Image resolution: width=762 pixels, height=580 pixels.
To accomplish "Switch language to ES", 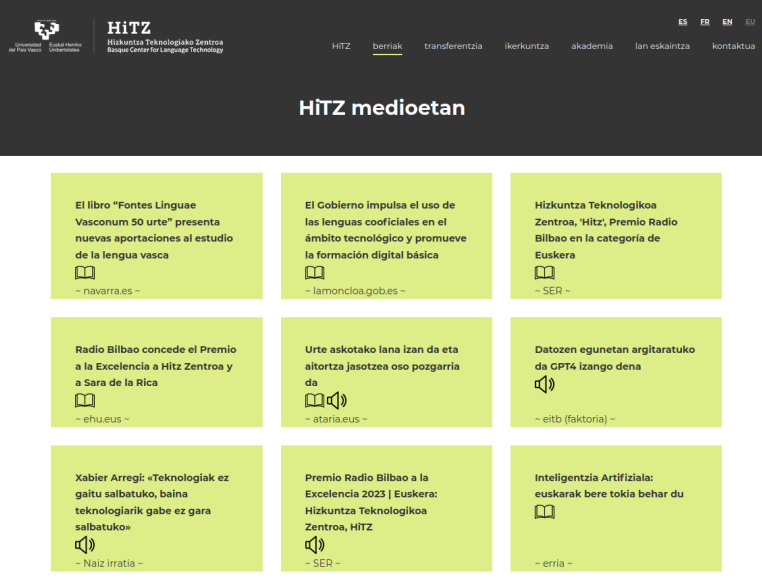I will point(683,22).
